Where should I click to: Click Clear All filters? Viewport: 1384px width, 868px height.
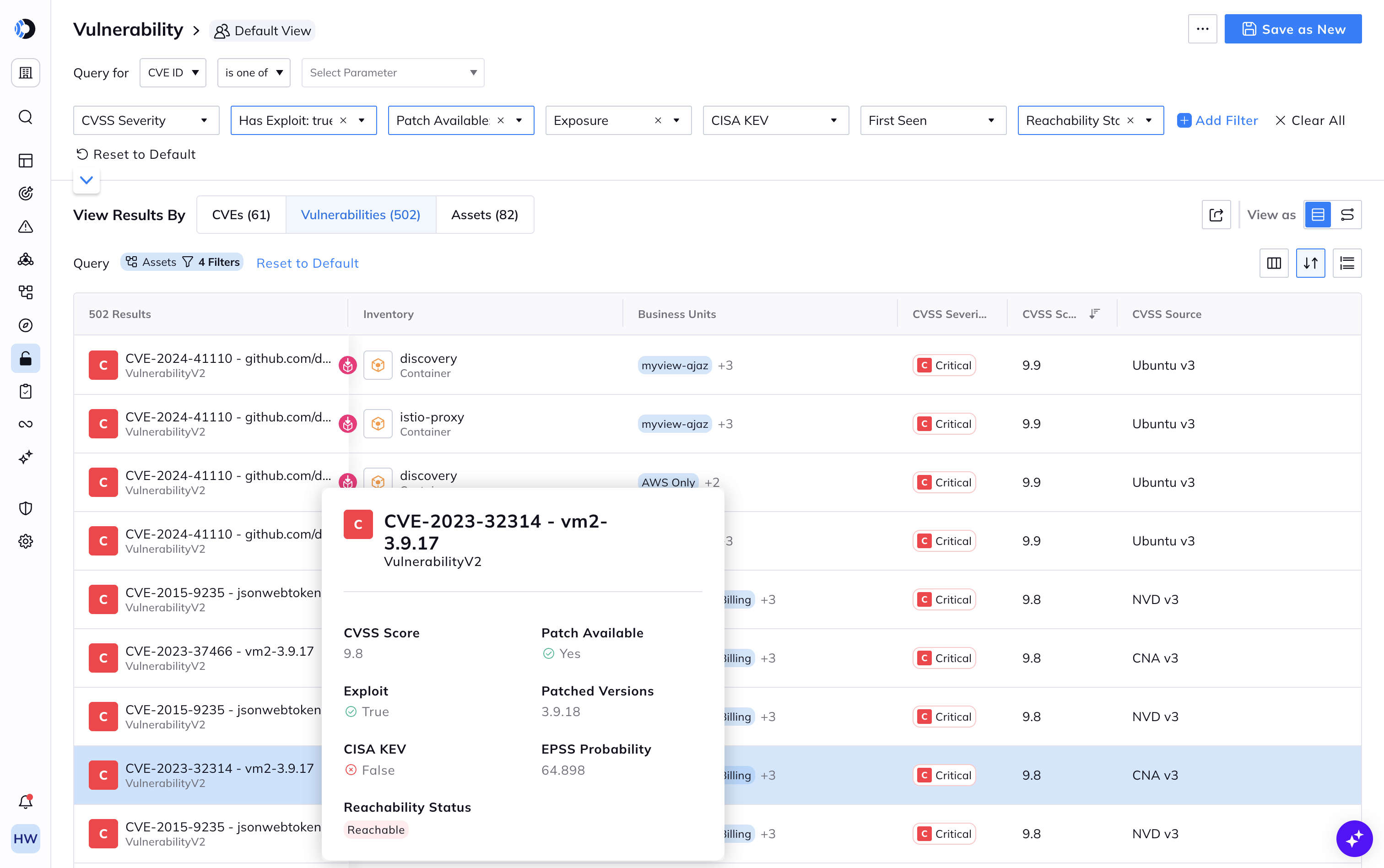pyautogui.click(x=1309, y=120)
